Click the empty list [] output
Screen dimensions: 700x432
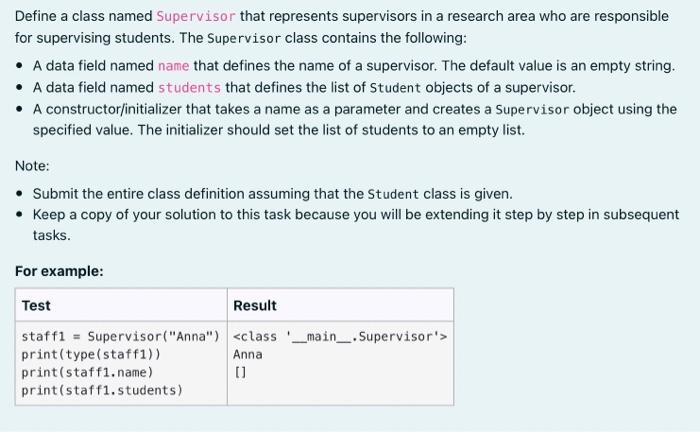click(x=240, y=372)
